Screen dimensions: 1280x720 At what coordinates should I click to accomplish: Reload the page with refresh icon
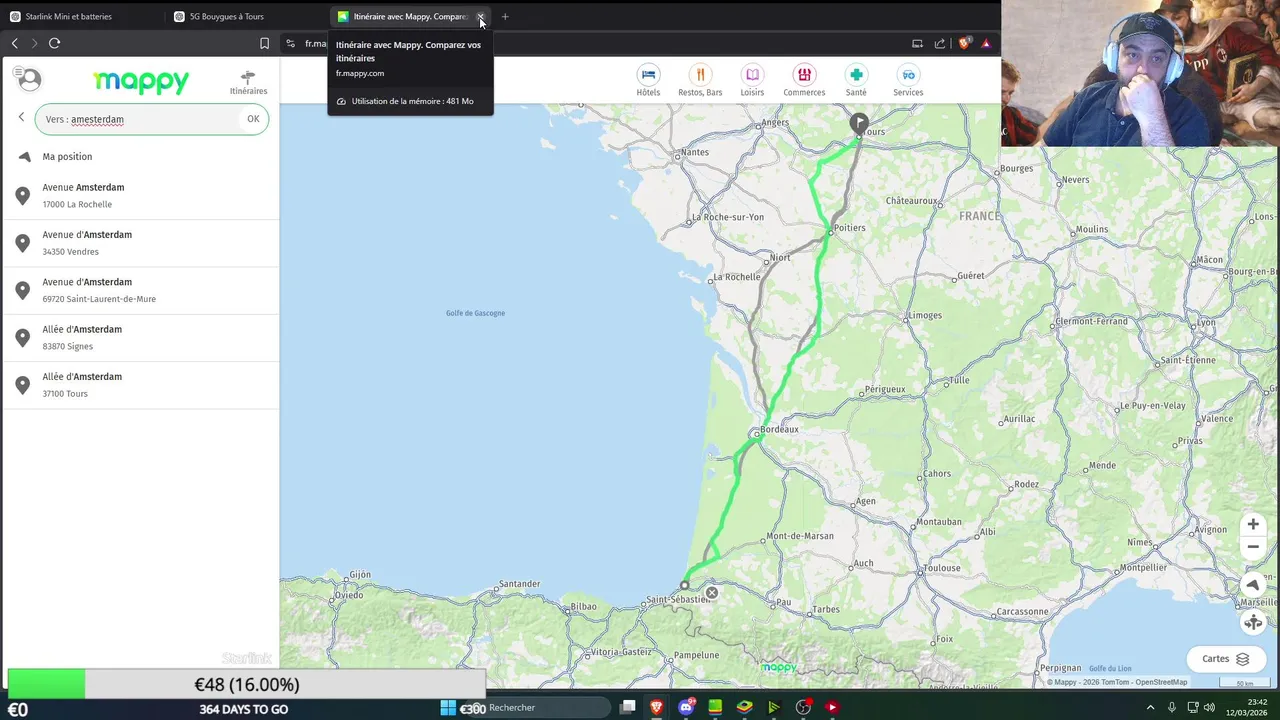[54, 43]
